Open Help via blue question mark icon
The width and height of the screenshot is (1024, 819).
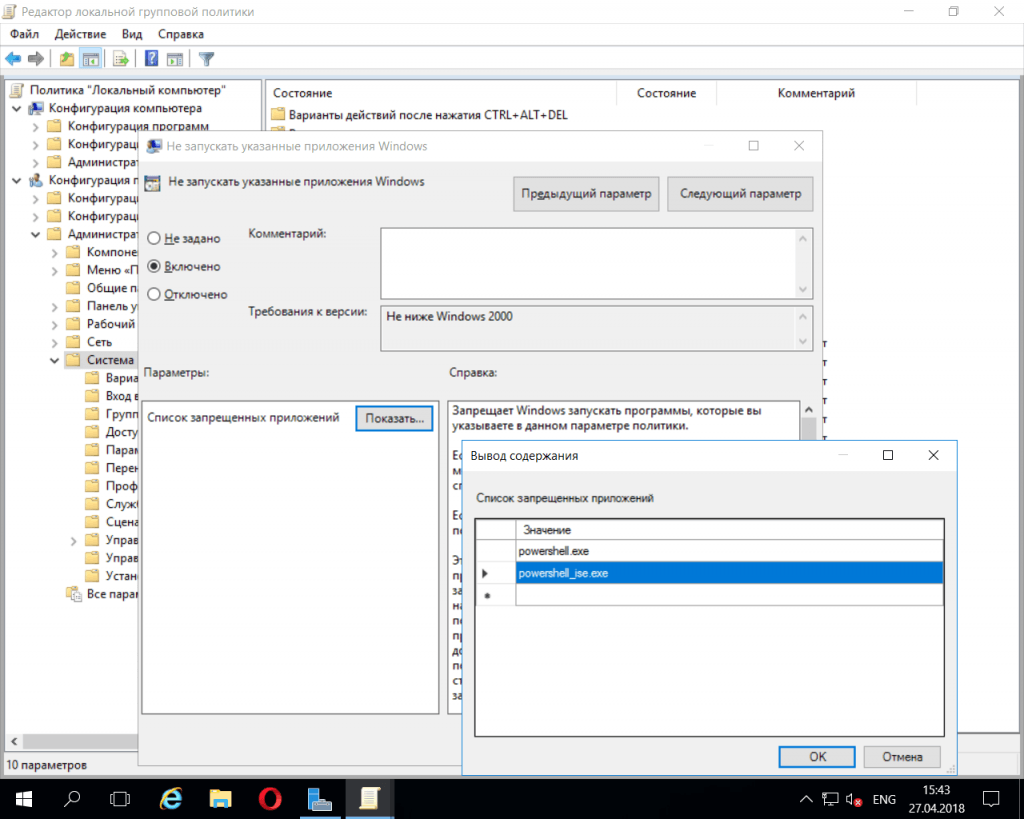pyautogui.click(x=151, y=59)
